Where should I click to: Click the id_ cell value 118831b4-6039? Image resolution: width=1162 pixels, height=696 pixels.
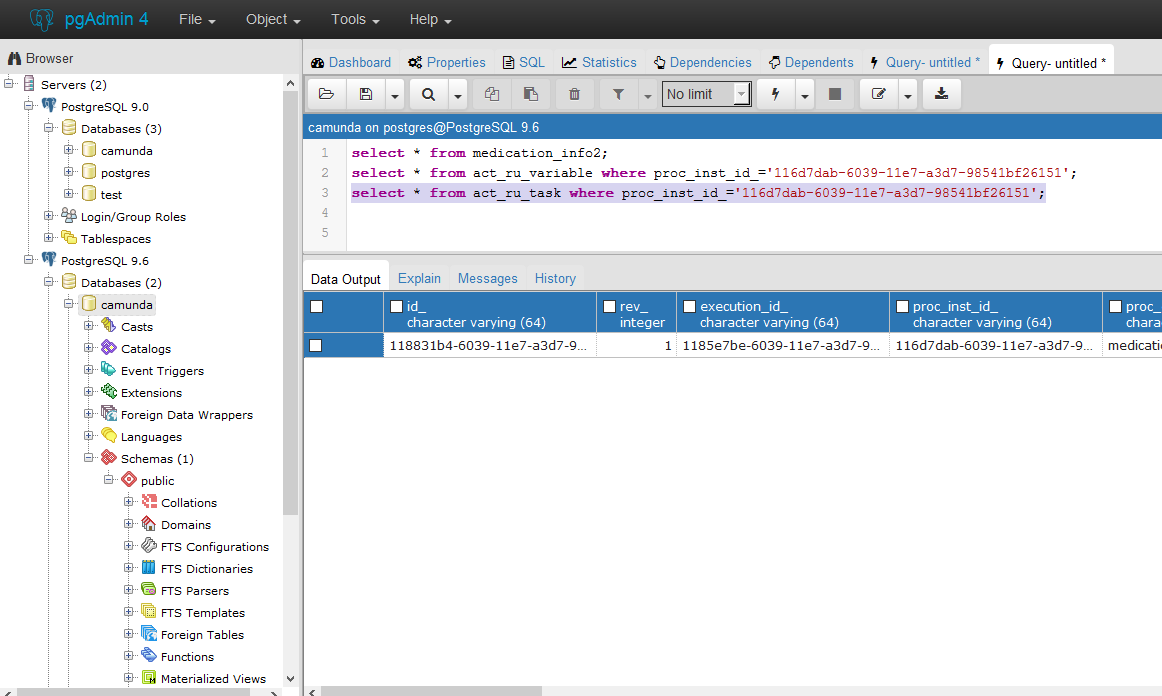pos(488,345)
